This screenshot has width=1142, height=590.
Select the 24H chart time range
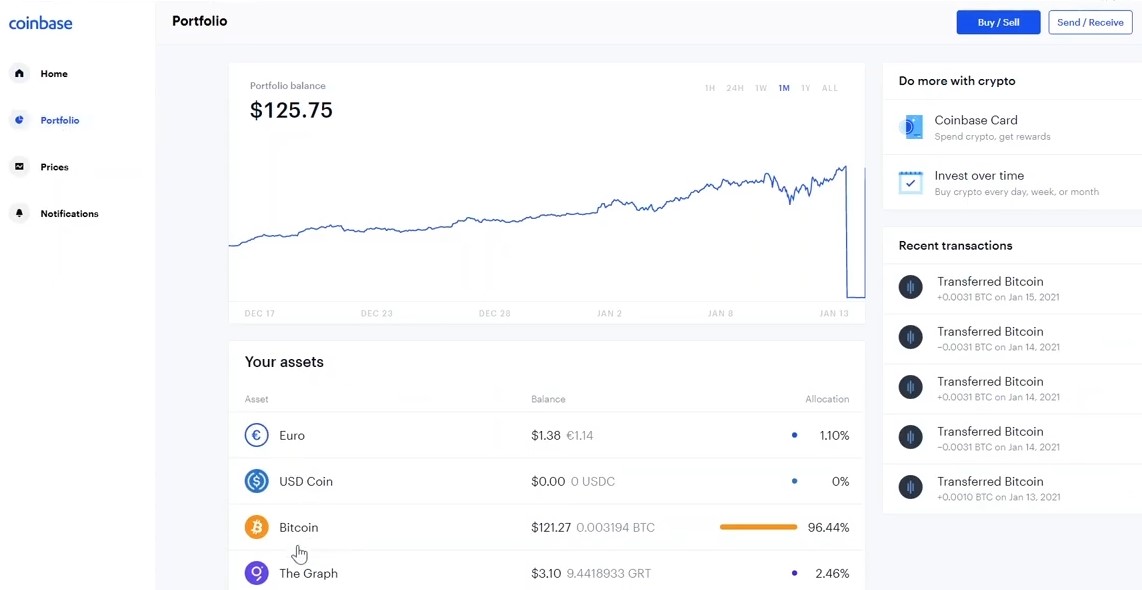[735, 88]
